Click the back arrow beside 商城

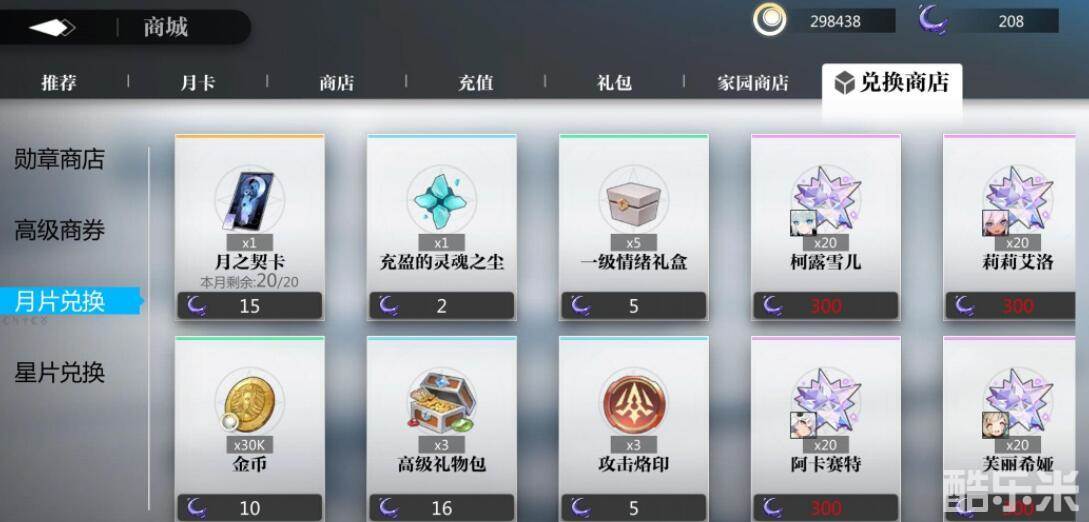52,28
